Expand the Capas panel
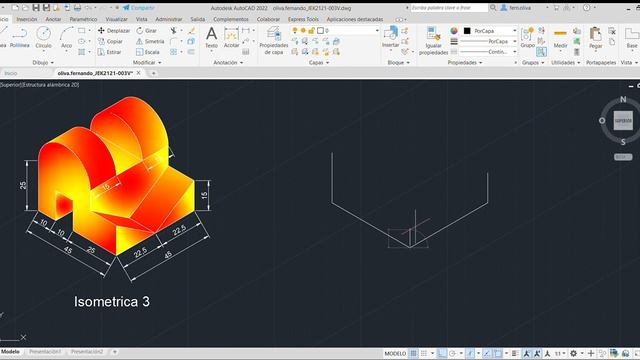This screenshot has height=360, width=640. click(x=319, y=62)
